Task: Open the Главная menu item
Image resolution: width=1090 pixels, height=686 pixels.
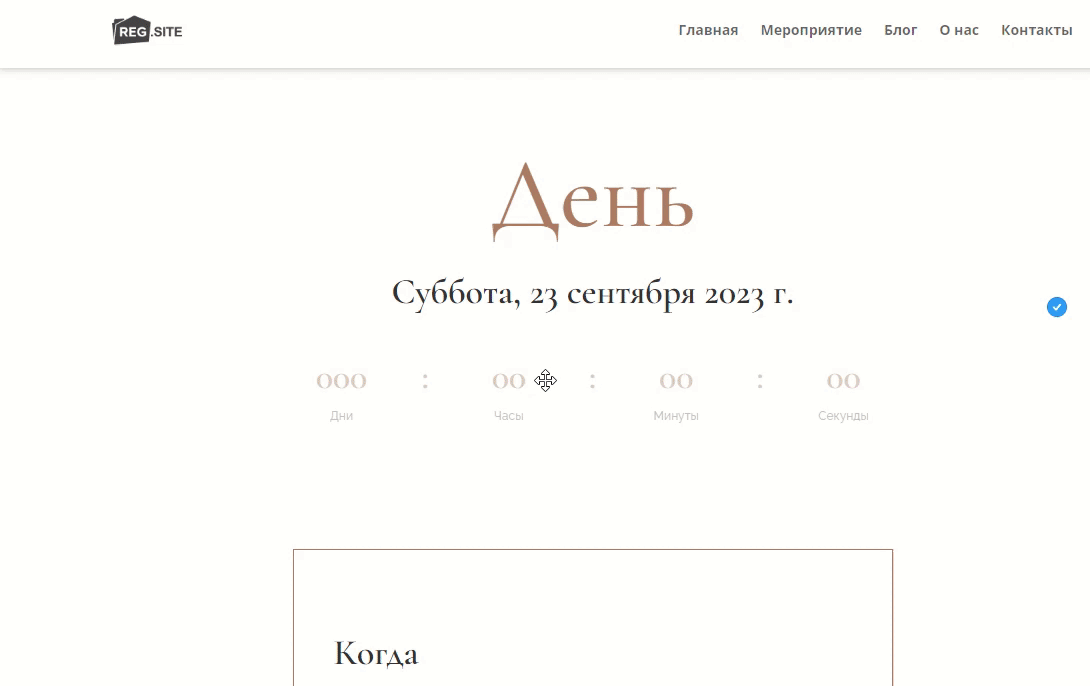Action: pos(708,30)
